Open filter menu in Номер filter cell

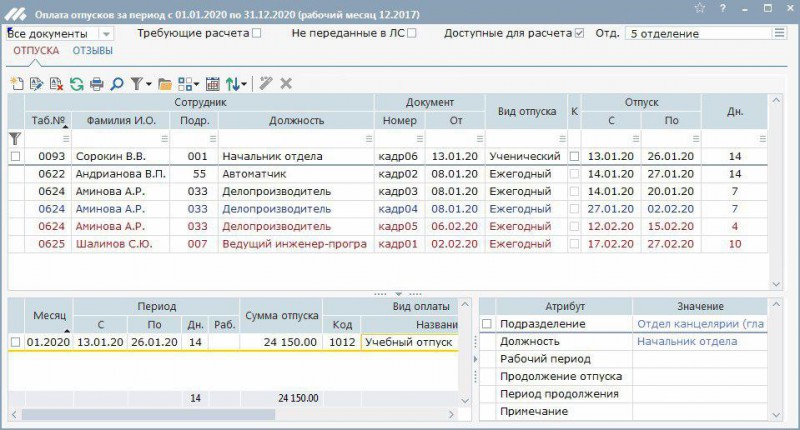pos(419,139)
